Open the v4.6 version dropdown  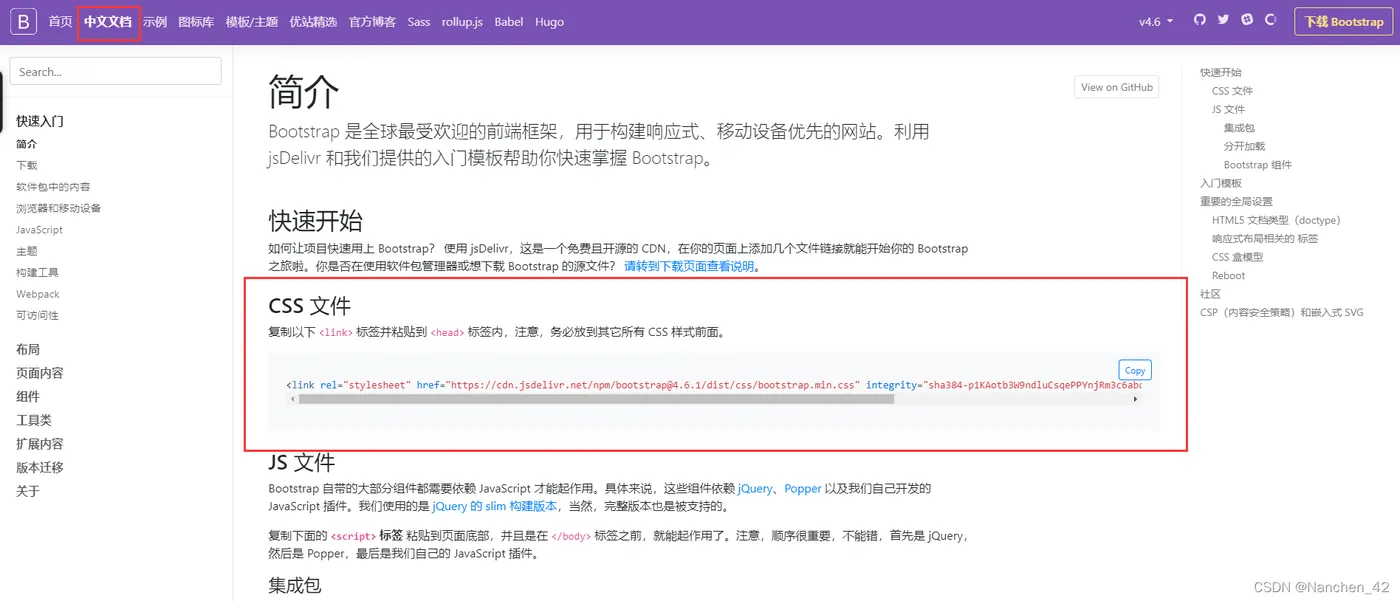pos(1156,21)
